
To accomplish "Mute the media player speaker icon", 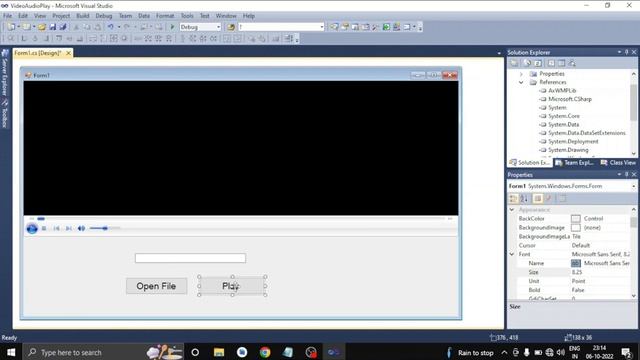I will [81, 228].
